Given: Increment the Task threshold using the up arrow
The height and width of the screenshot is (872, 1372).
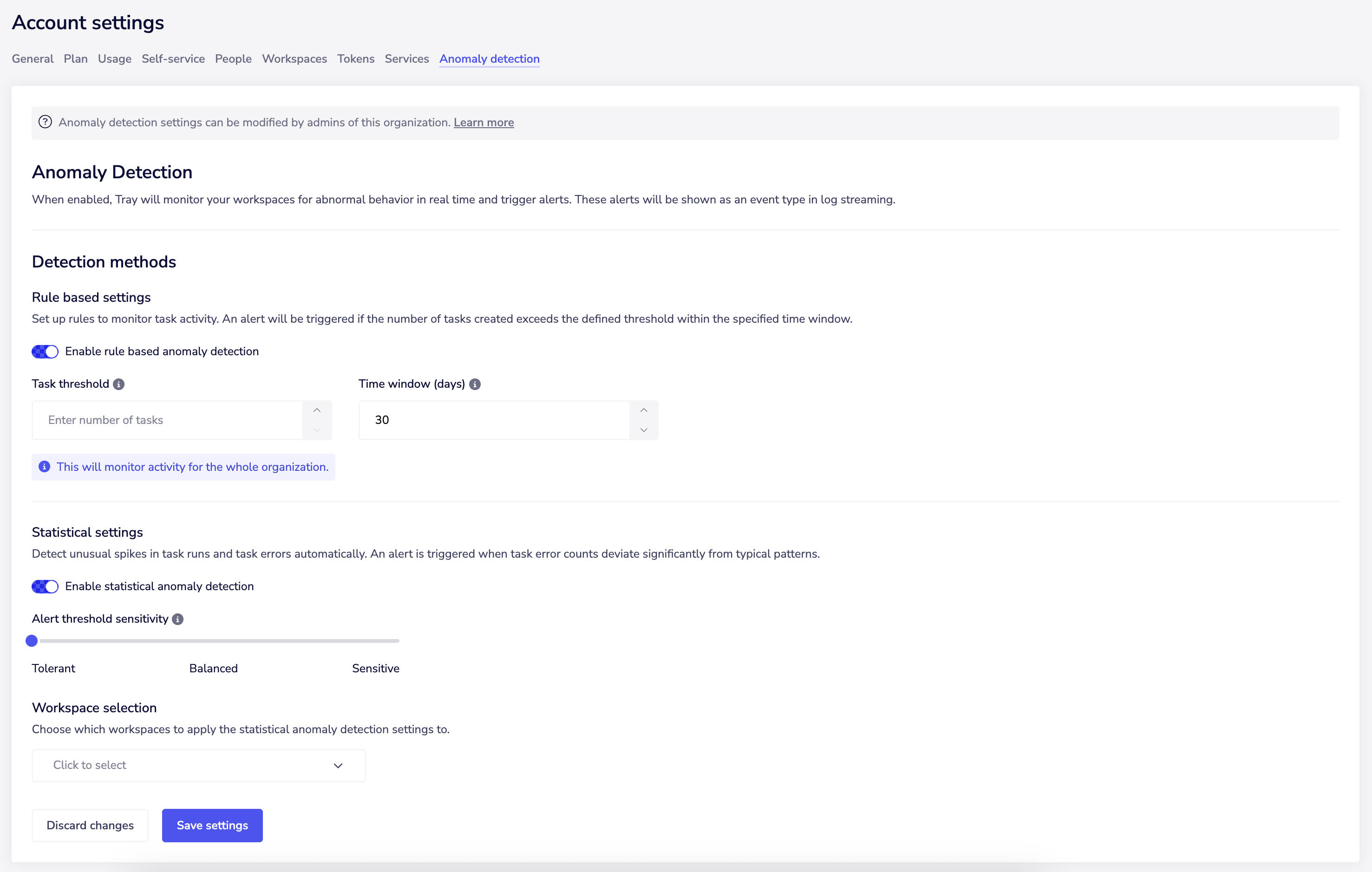Looking at the screenshot, I should point(316,410).
